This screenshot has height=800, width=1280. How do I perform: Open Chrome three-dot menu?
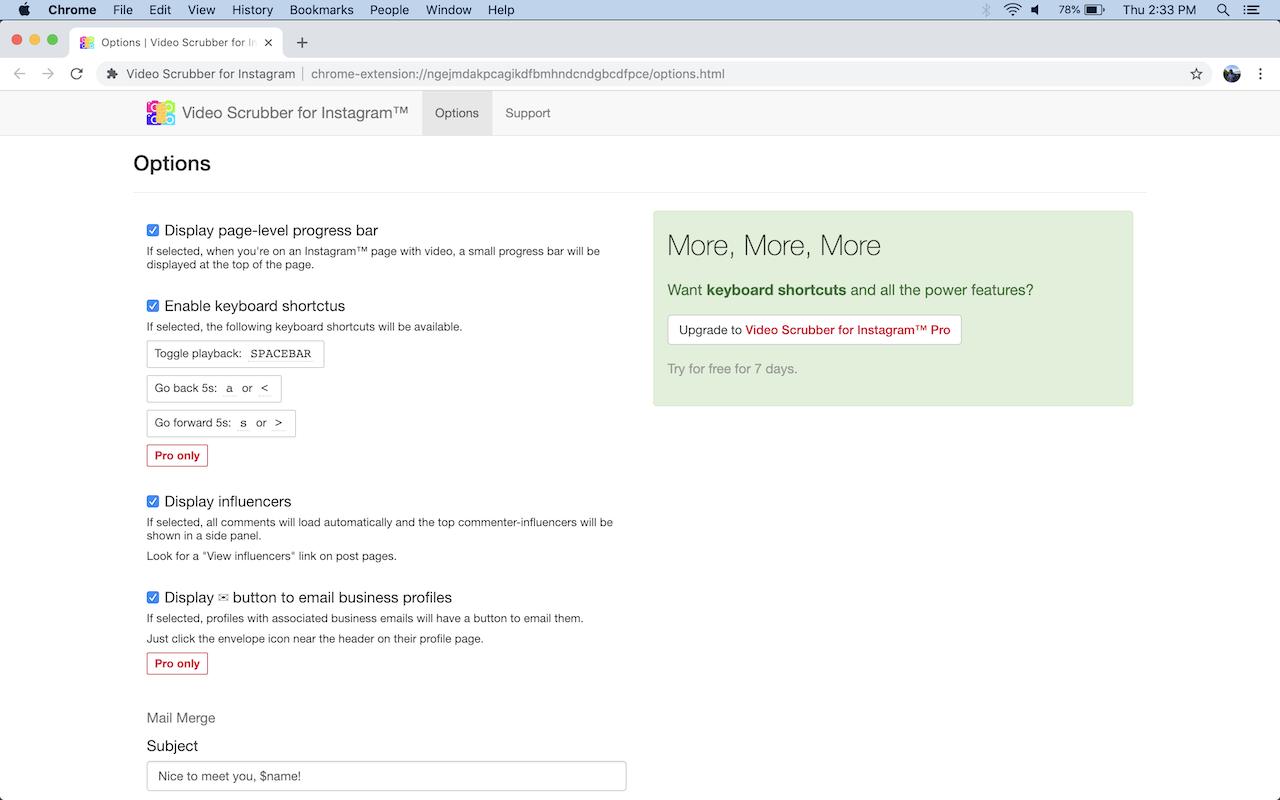pos(1261,74)
